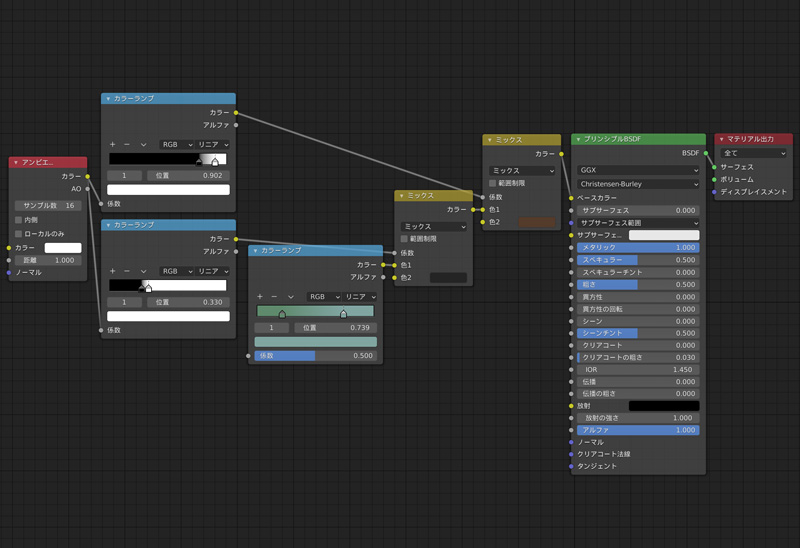
Task: Enable the 内側 checkbox
Action: pos(18,220)
